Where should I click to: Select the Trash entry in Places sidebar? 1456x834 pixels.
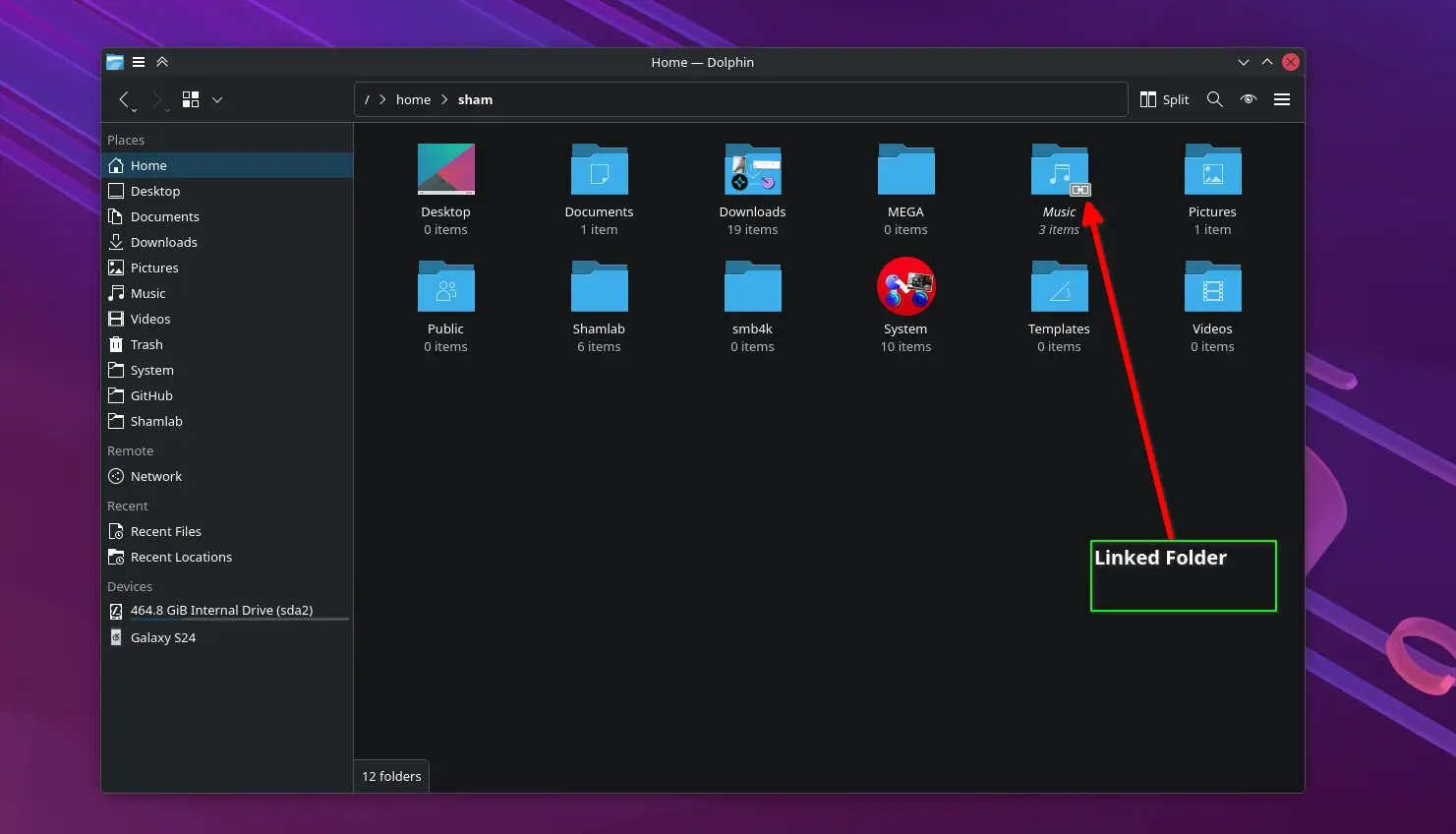[x=147, y=344]
